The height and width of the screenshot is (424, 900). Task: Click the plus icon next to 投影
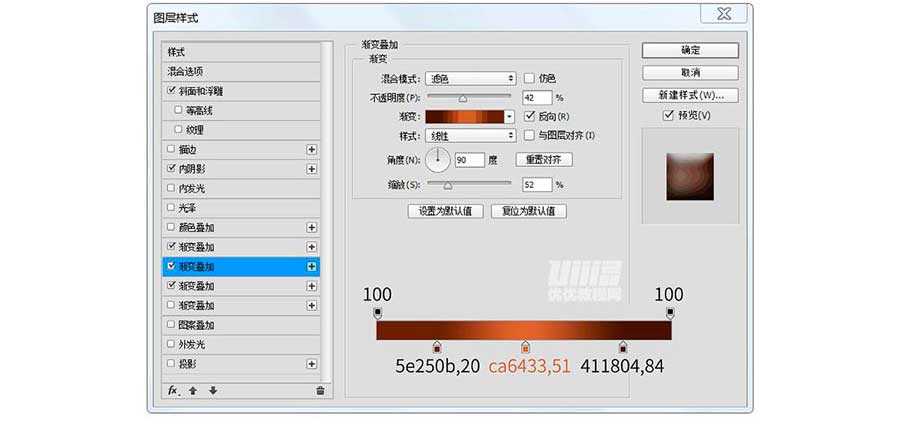[312, 364]
